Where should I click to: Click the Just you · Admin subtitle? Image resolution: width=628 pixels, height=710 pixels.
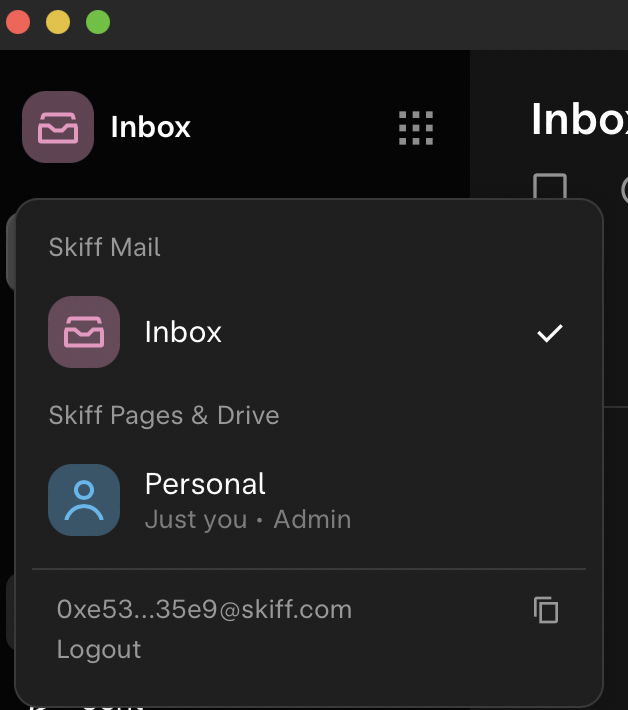248,519
